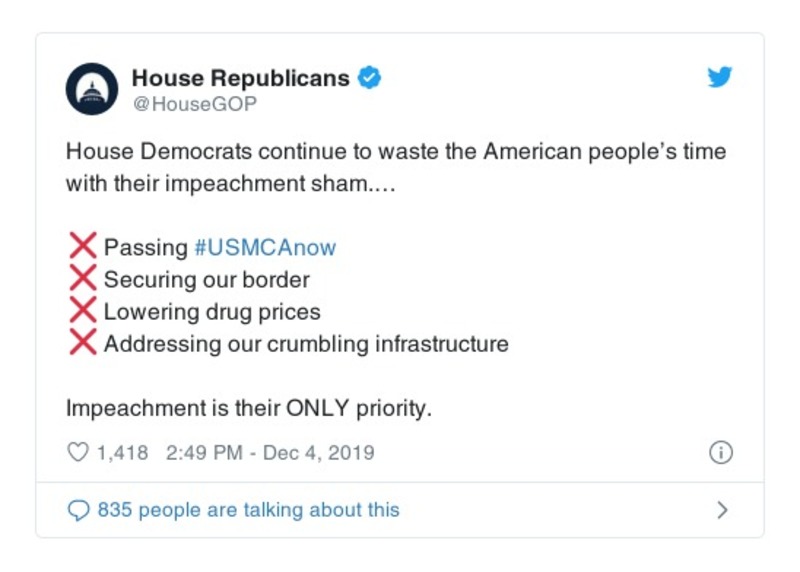Click the red X beside Passing #USMCAnow

(x=82, y=247)
